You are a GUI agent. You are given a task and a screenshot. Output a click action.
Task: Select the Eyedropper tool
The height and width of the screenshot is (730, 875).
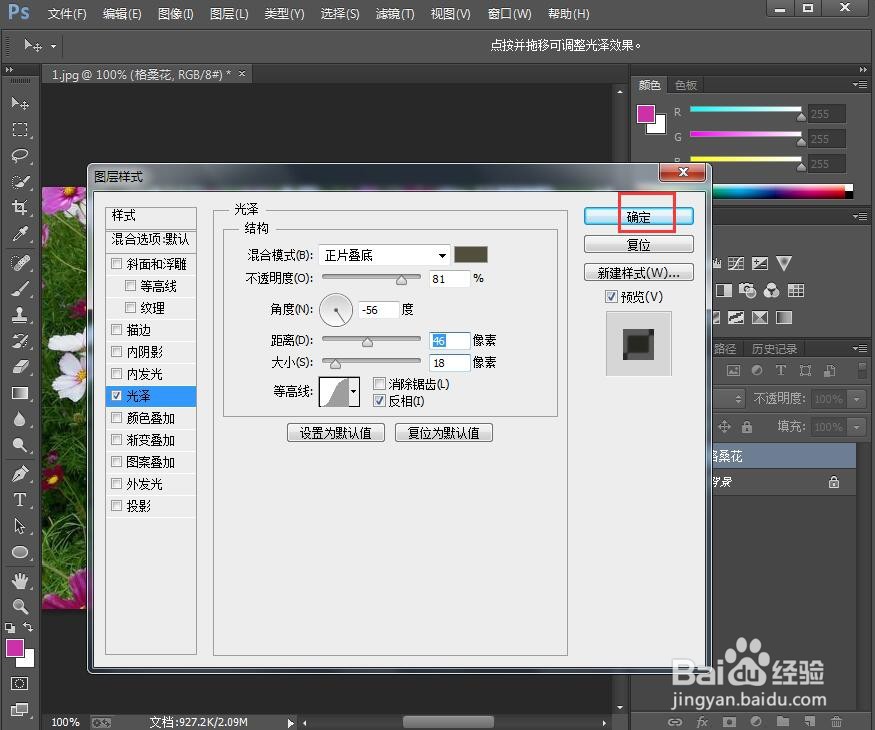click(20, 234)
